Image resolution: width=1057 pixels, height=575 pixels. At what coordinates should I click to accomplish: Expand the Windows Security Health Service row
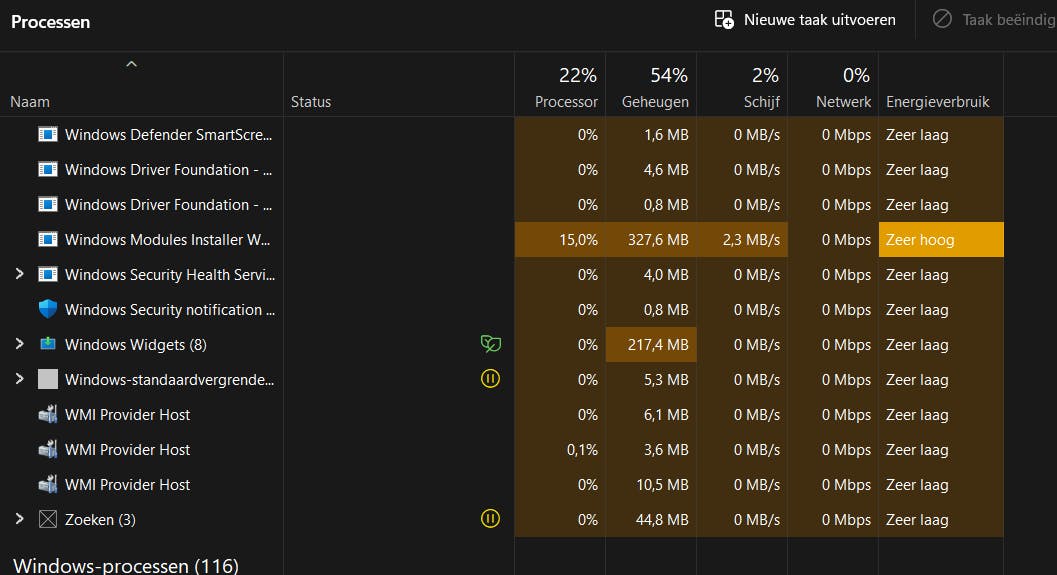19,274
